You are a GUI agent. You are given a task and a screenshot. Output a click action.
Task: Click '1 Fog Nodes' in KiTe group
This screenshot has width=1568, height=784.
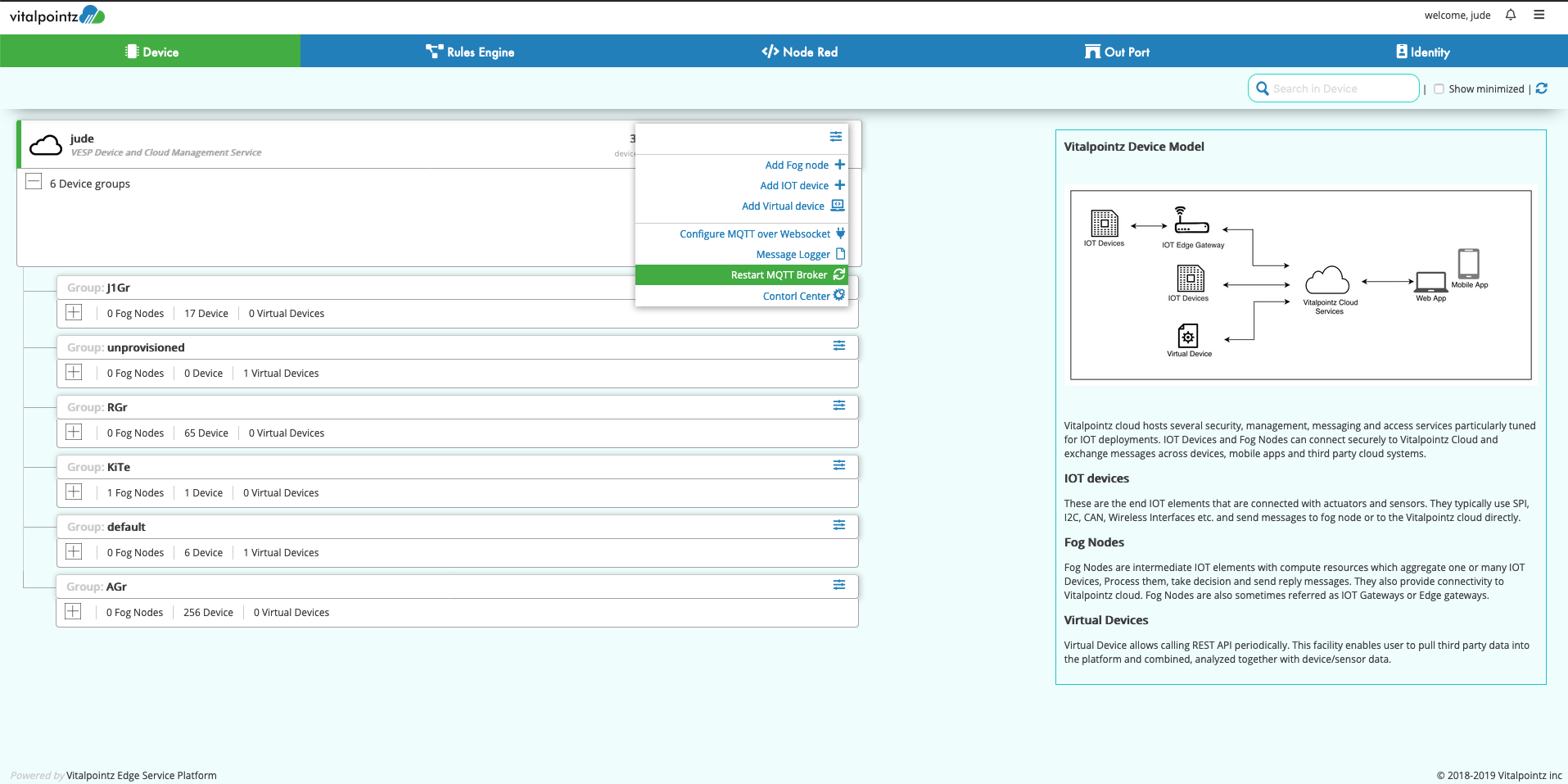(x=135, y=493)
